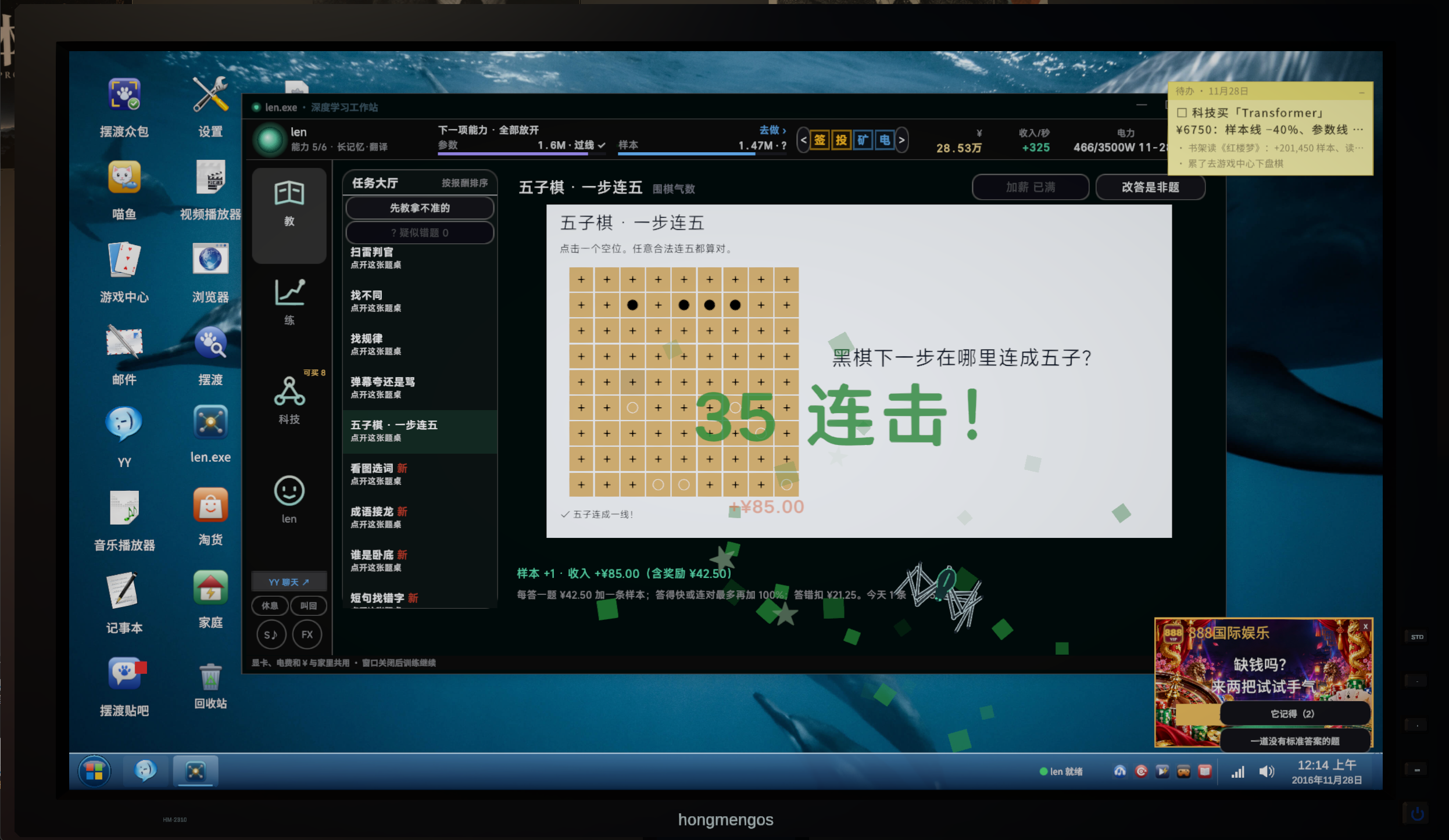Click the right arrow of the upgrade strip
The height and width of the screenshot is (840, 1449).
pos(901,140)
